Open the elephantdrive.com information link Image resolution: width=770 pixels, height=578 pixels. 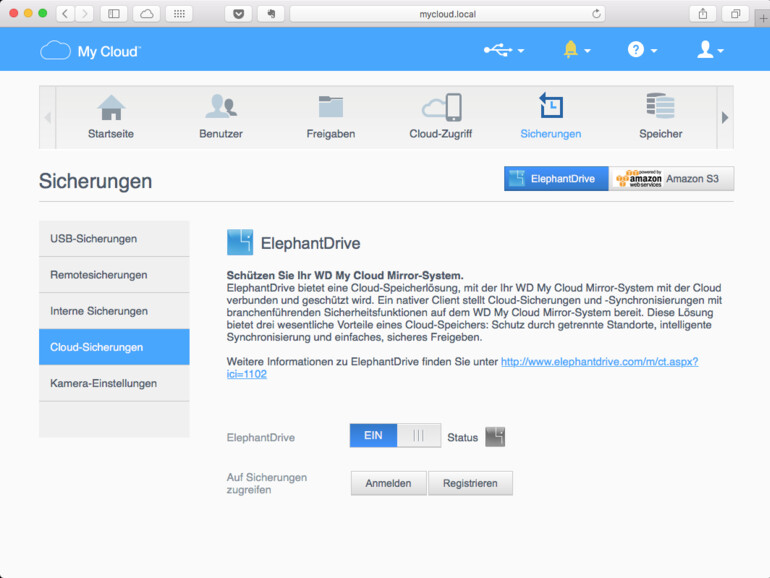click(599, 362)
